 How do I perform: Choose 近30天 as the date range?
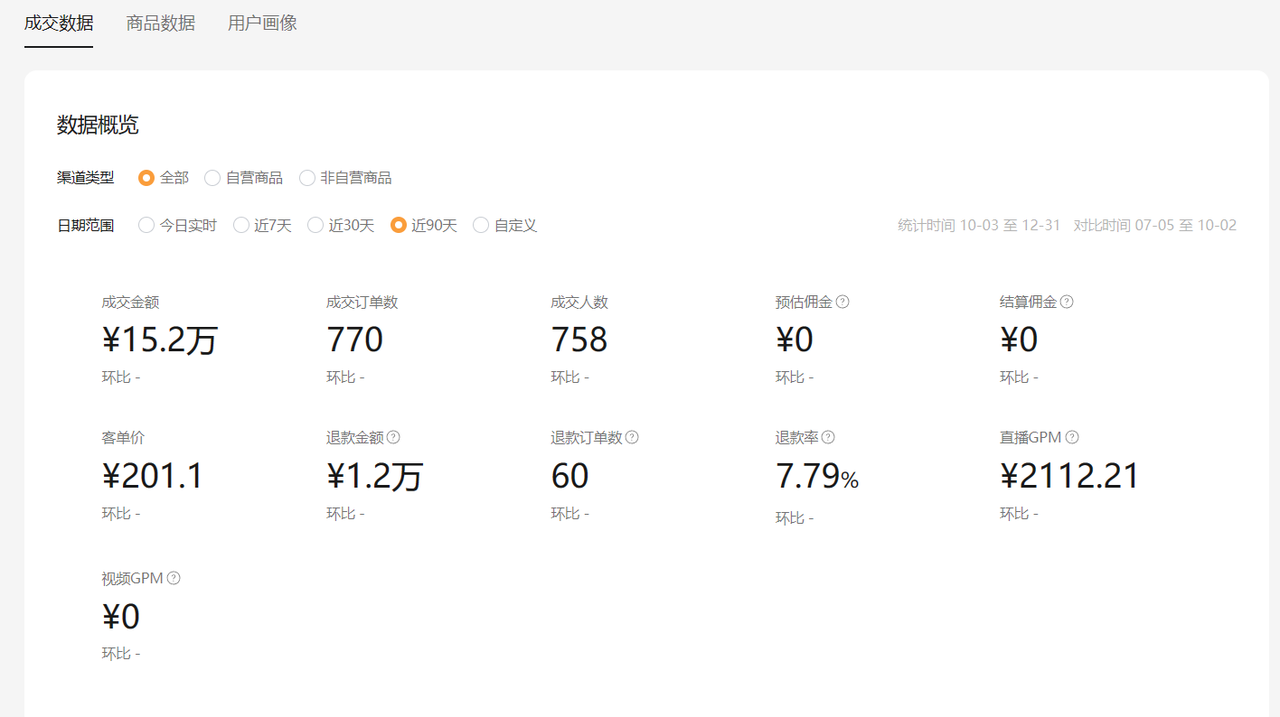pyautogui.click(x=316, y=226)
